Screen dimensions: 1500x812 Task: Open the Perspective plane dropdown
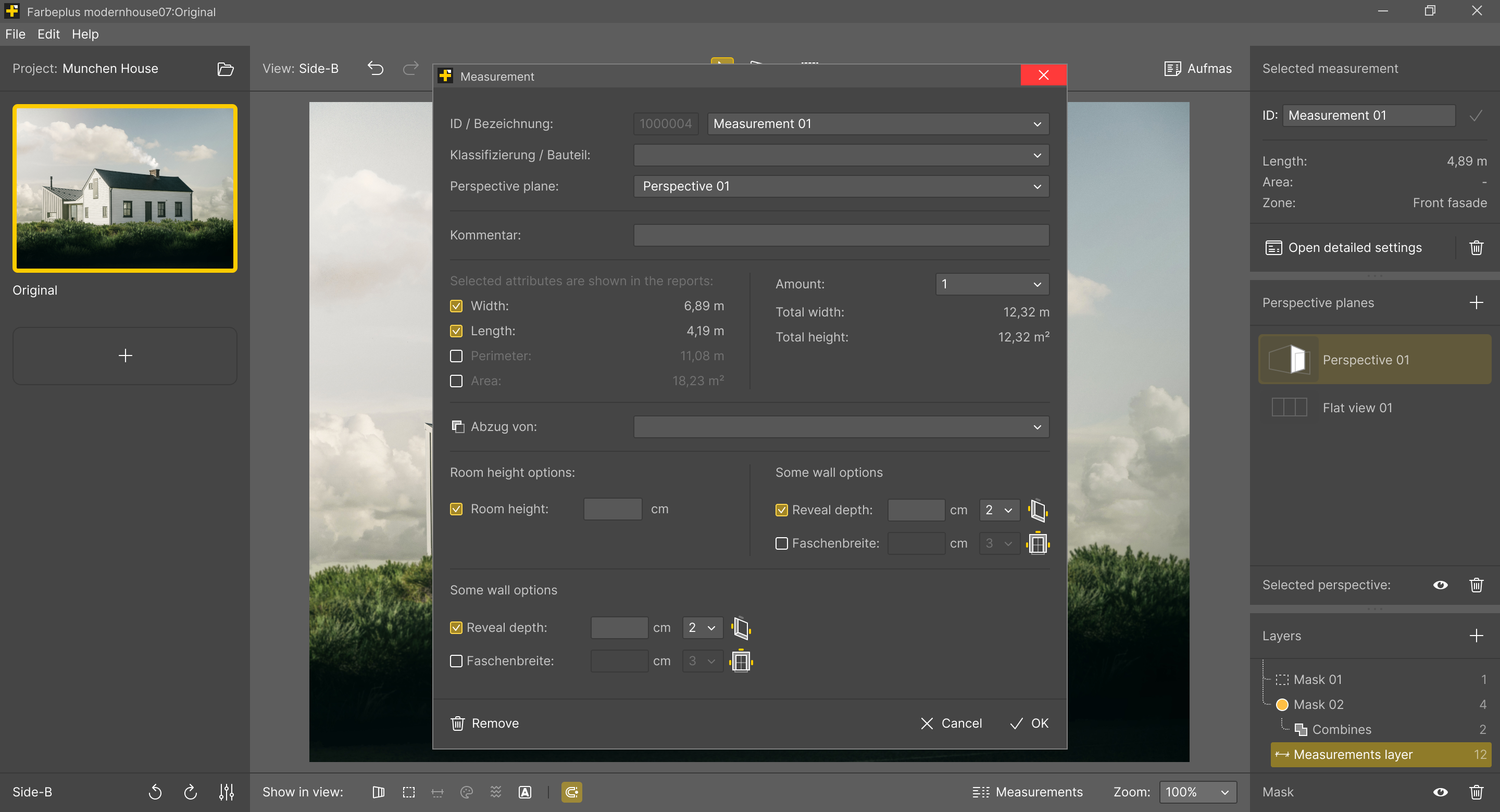pyautogui.click(x=841, y=187)
